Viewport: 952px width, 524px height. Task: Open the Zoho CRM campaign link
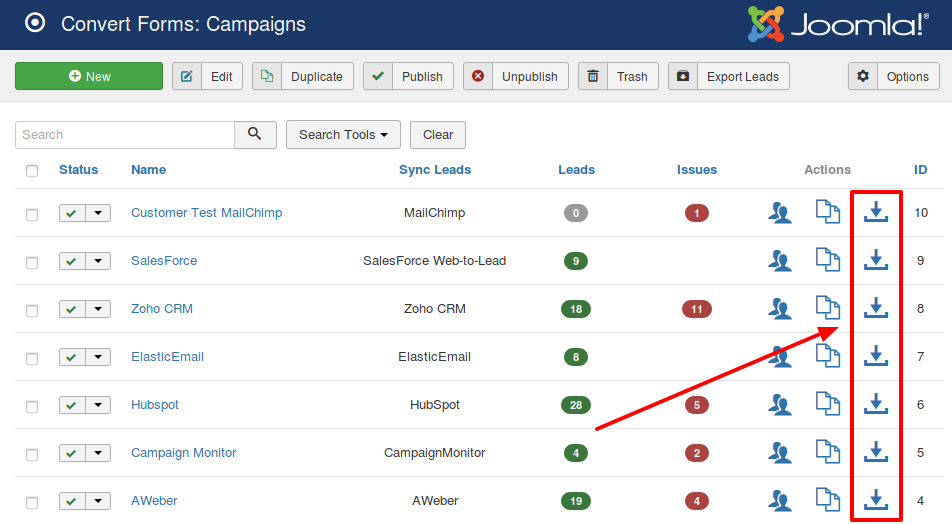pyautogui.click(x=162, y=308)
